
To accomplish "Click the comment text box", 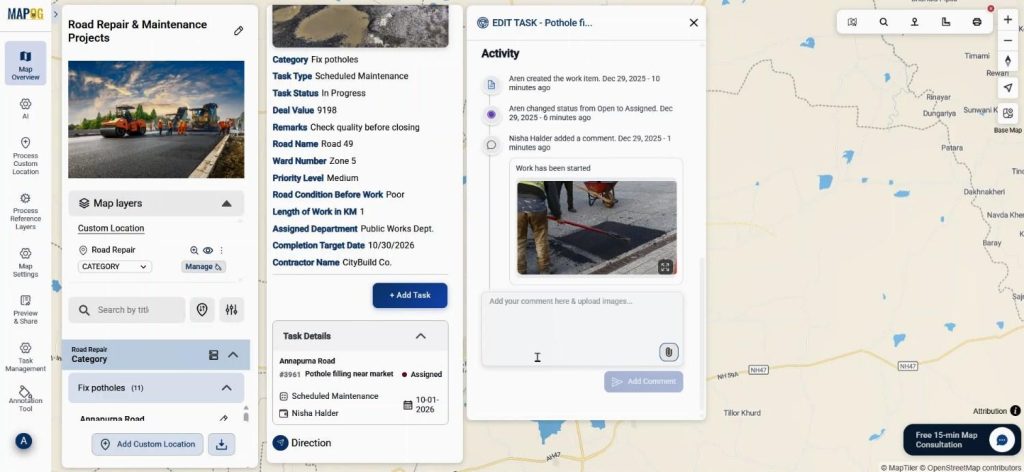I will pyautogui.click(x=583, y=329).
